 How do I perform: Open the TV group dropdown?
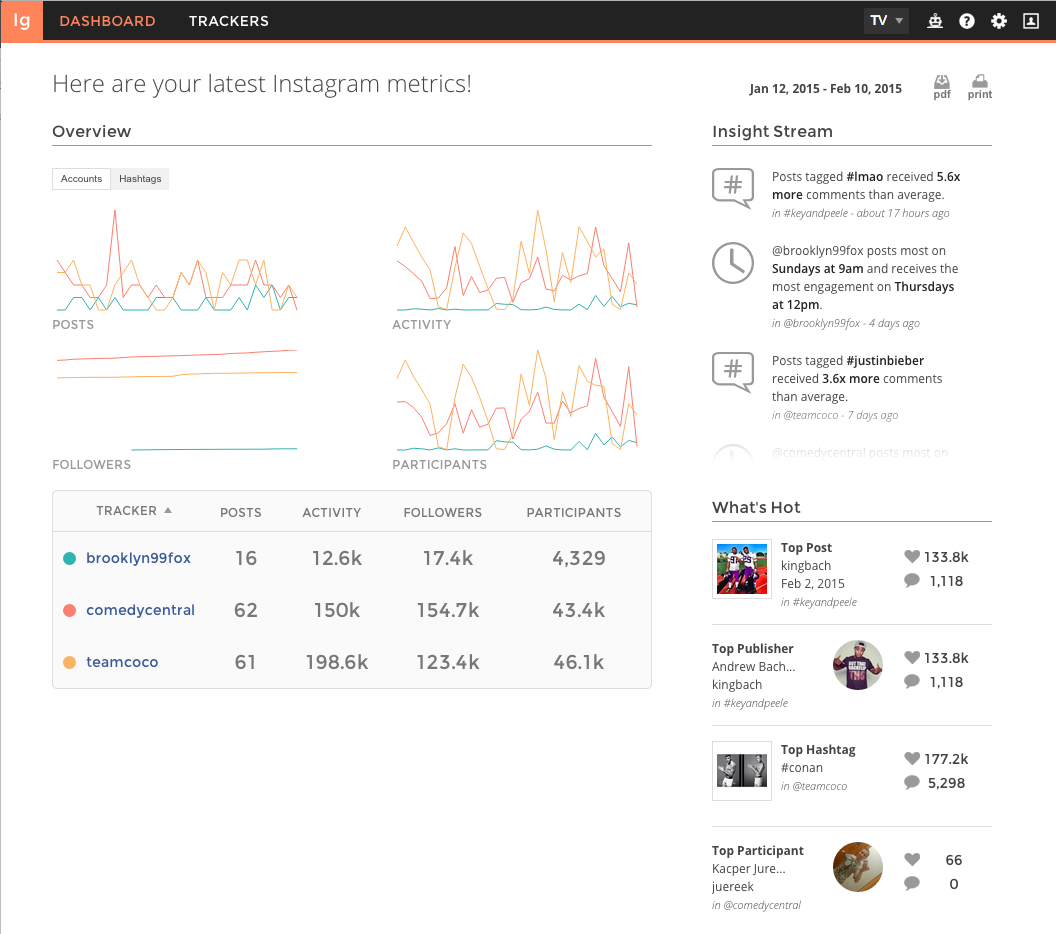[x=886, y=21]
